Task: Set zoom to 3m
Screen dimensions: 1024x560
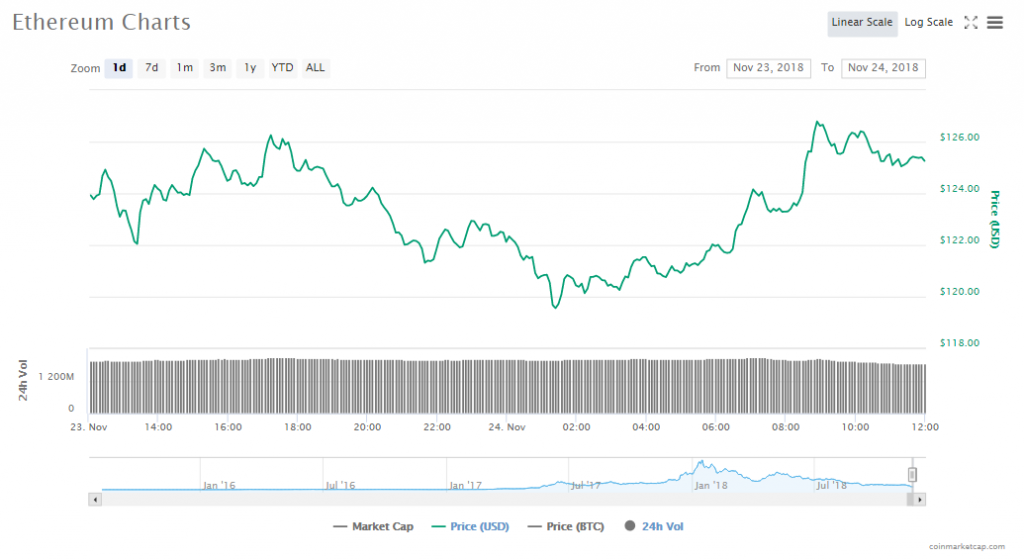Action: point(217,68)
